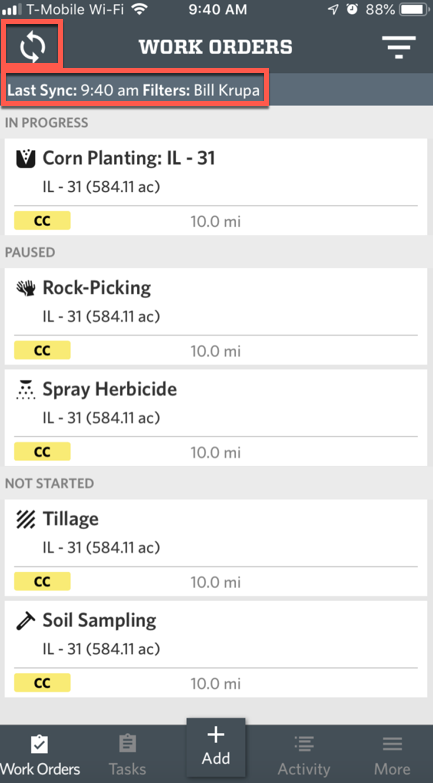Viewport: 433px width, 783px height.
Task: Open the filter icon in header
Action: pos(399,47)
